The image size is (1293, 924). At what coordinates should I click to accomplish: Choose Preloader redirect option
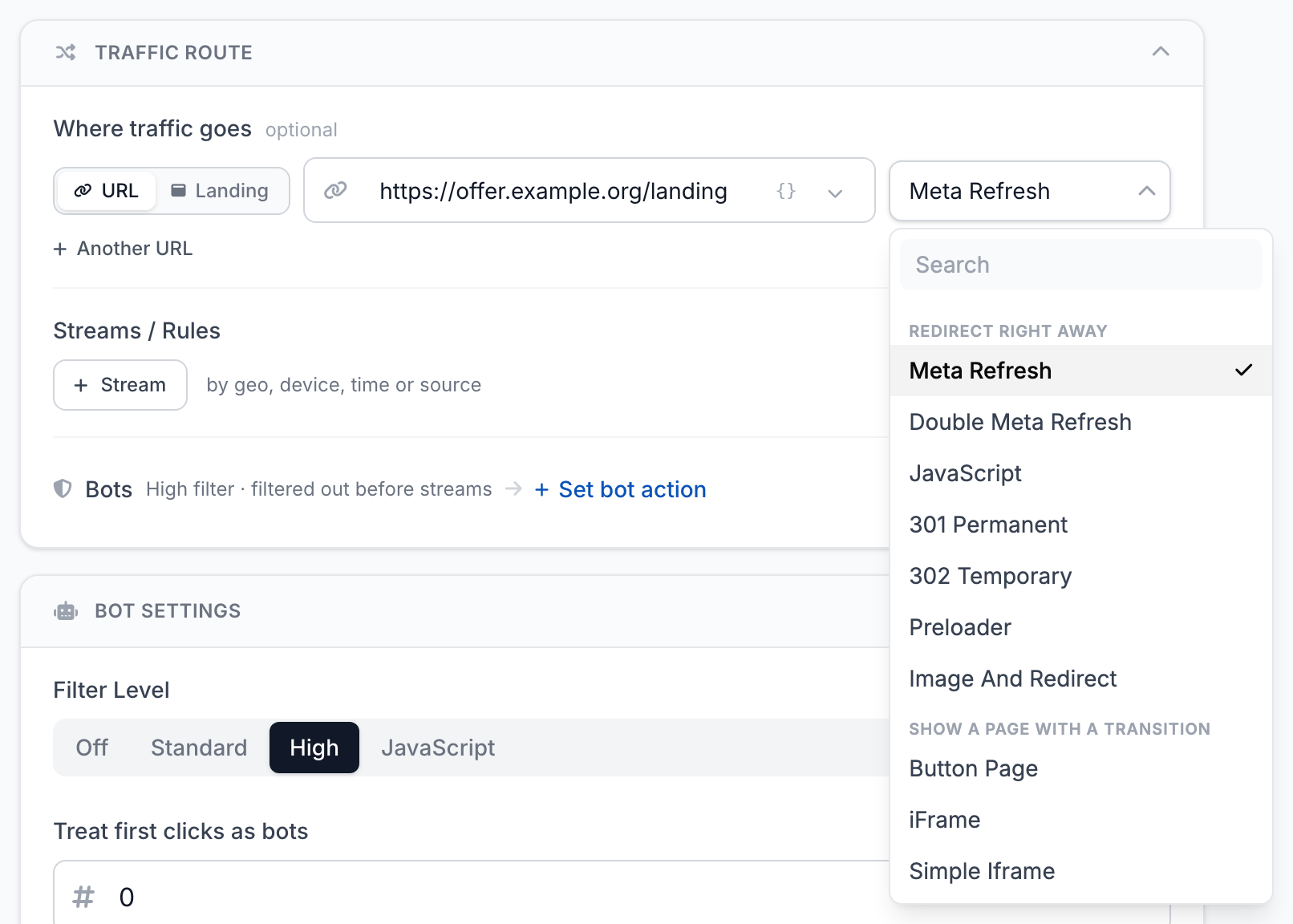(x=1081, y=627)
